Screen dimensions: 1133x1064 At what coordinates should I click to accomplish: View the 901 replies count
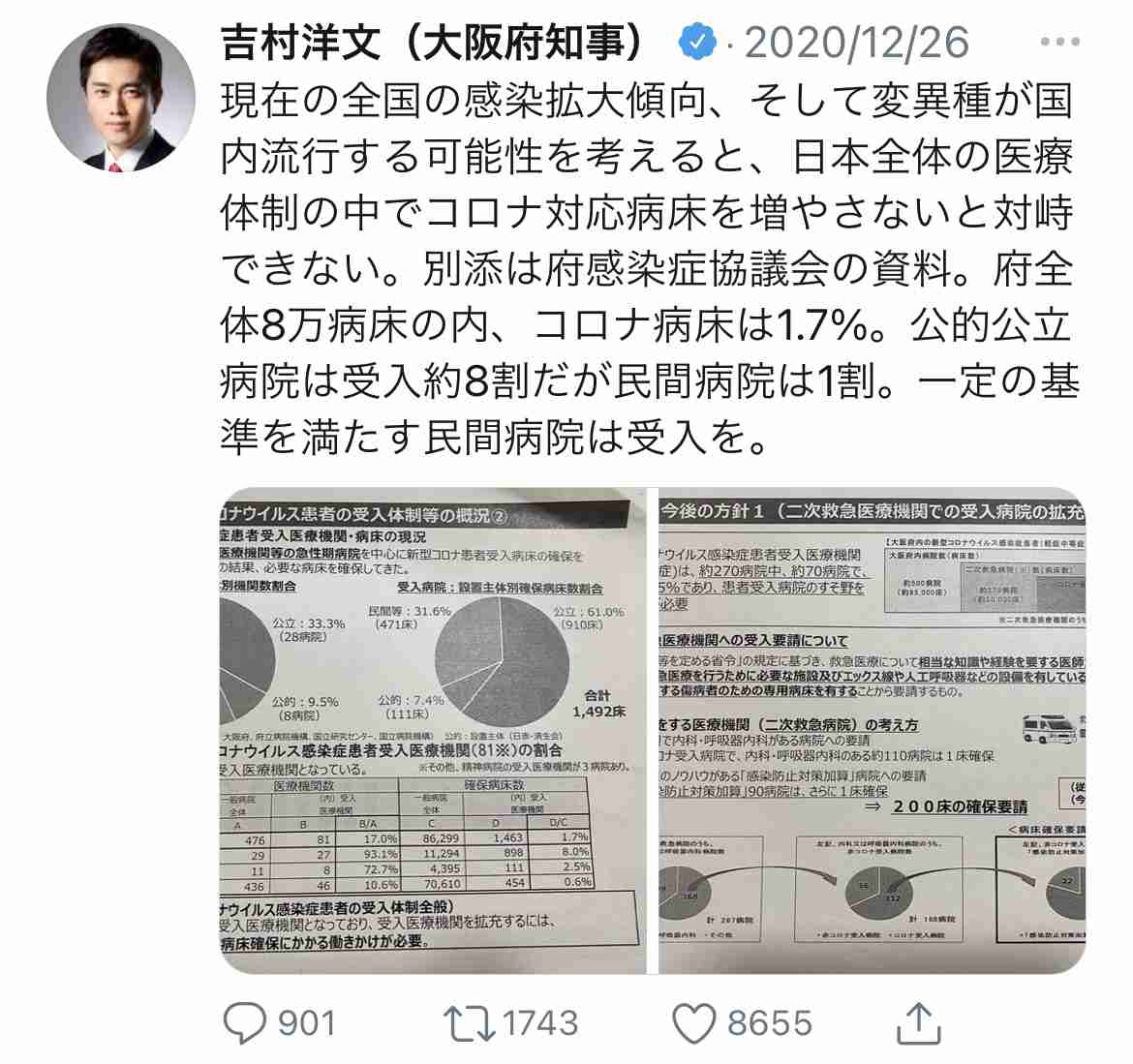tap(307, 1023)
